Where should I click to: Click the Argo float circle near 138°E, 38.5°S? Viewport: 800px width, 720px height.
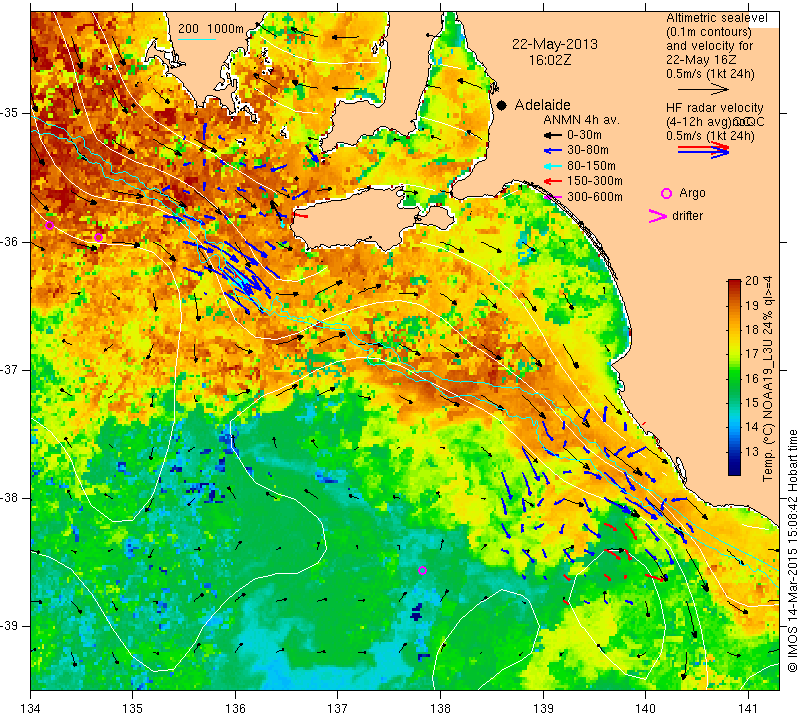click(x=422, y=570)
